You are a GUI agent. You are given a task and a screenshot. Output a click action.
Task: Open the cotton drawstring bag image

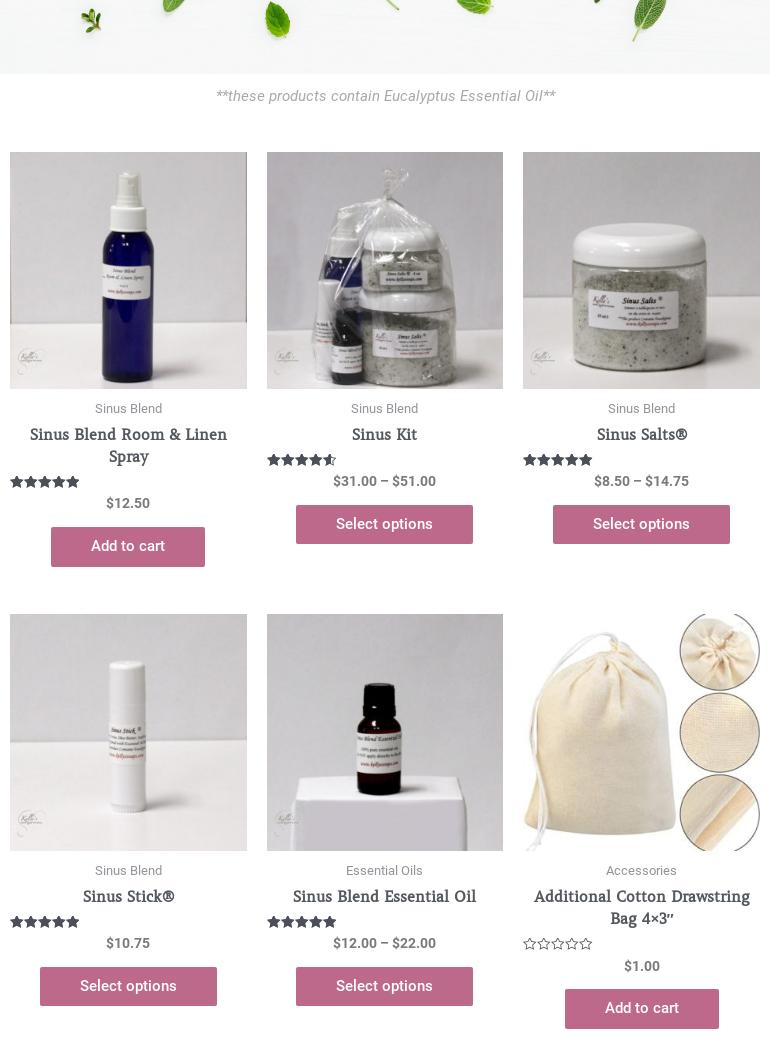pyautogui.click(x=641, y=732)
